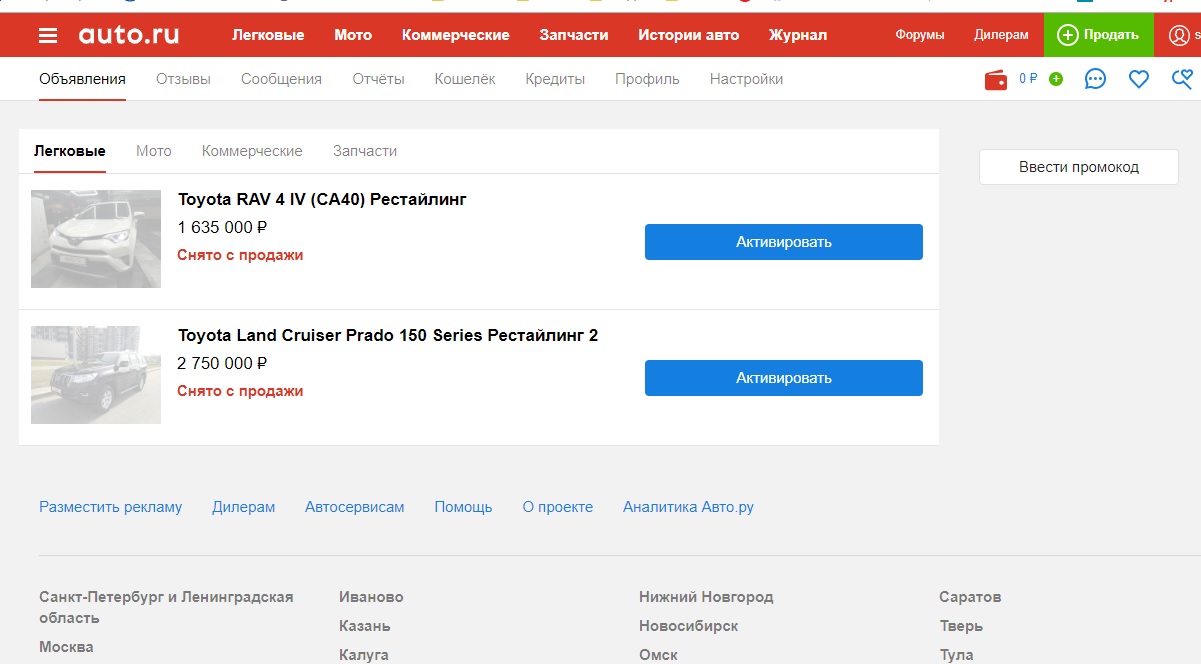Switch to the Кредиты tab

[x=555, y=79]
